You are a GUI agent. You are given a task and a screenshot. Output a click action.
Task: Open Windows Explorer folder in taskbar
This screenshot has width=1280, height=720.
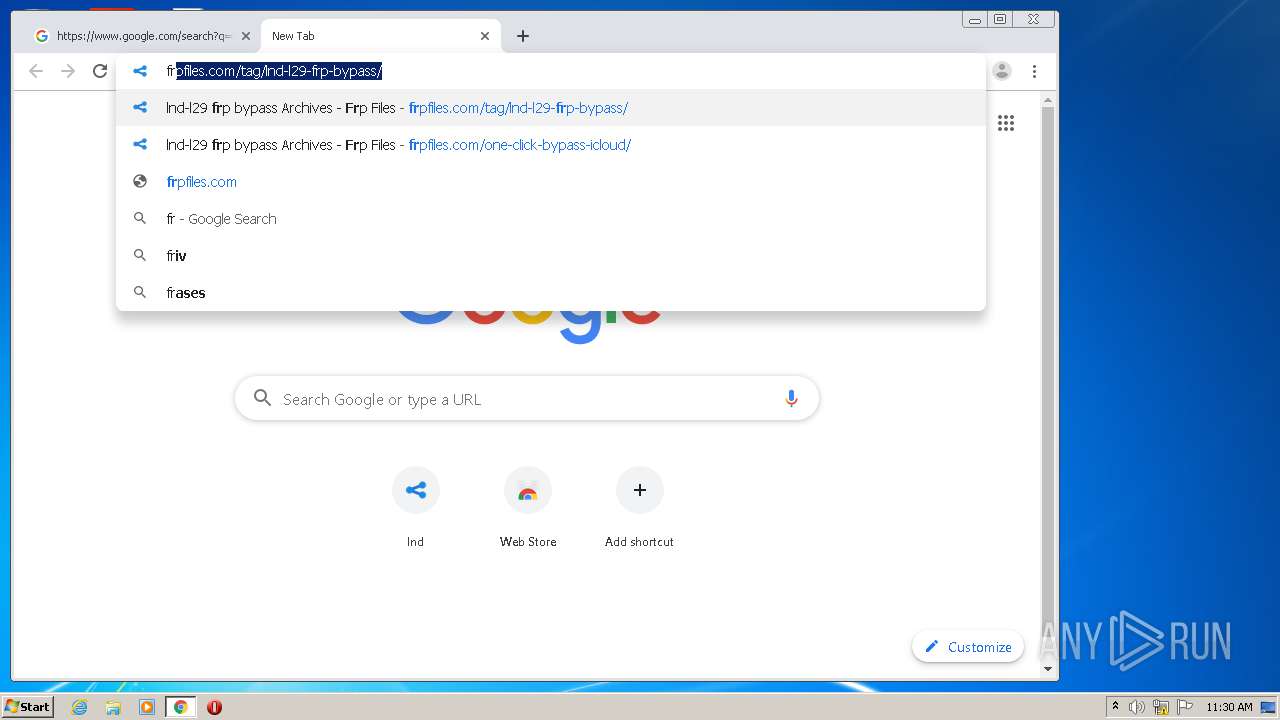pos(113,707)
